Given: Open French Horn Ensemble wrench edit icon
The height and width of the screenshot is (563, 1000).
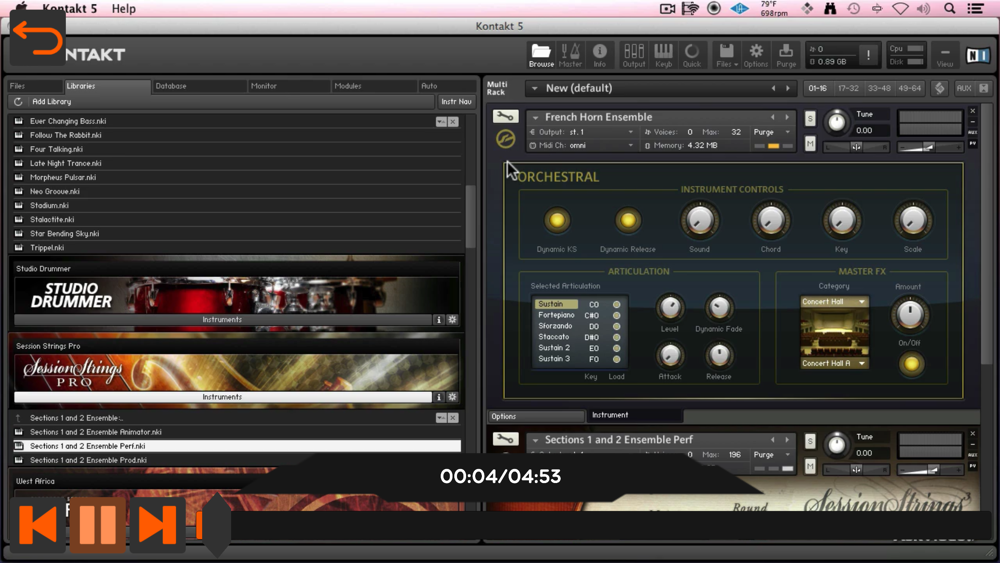Looking at the screenshot, I should click(x=505, y=116).
